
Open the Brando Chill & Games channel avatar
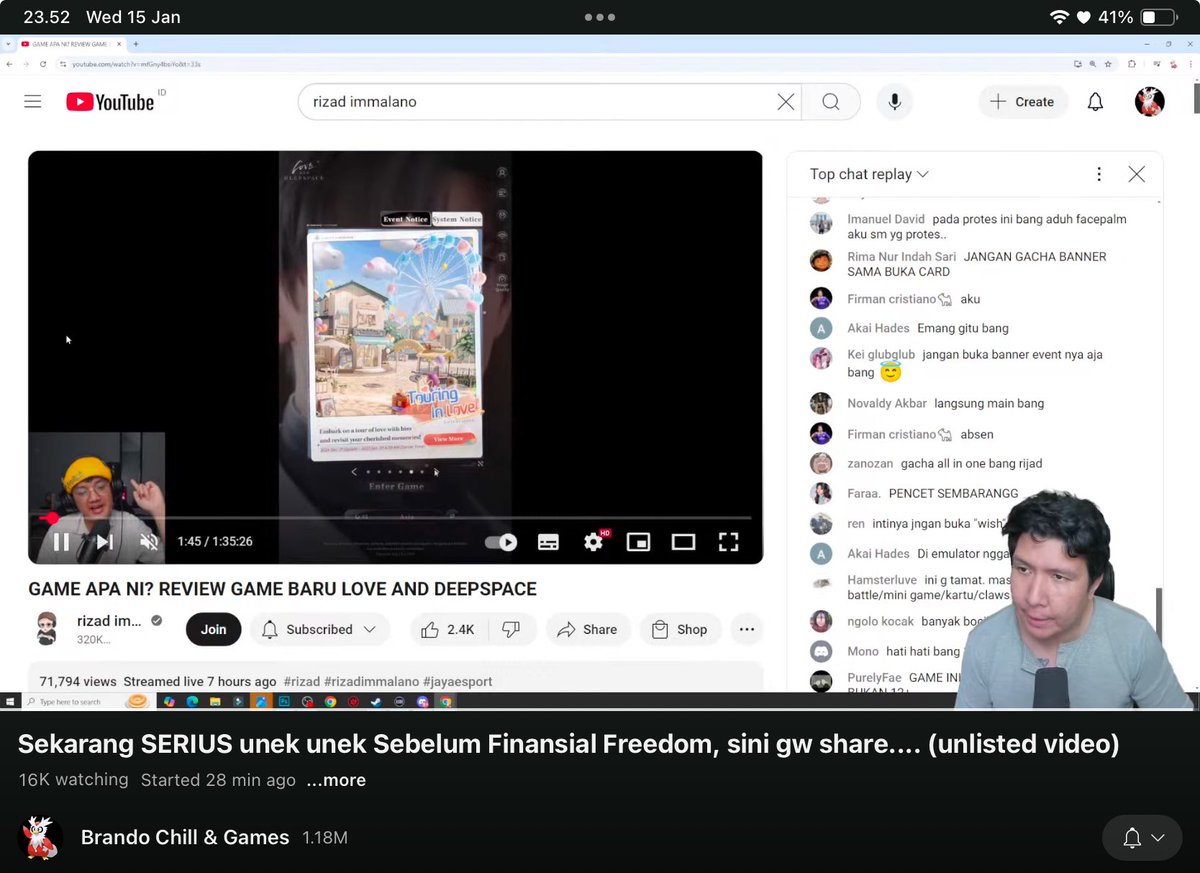[x=41, y=838]
